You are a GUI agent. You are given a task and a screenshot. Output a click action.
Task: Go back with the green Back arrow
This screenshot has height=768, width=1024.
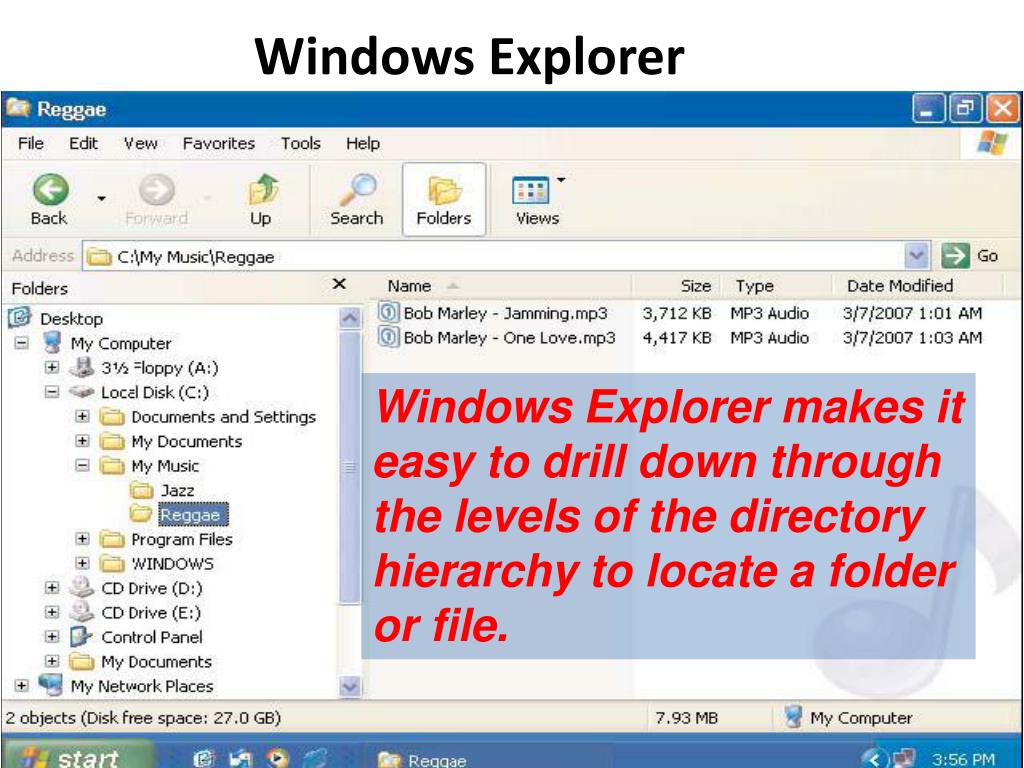click(50, 190)
